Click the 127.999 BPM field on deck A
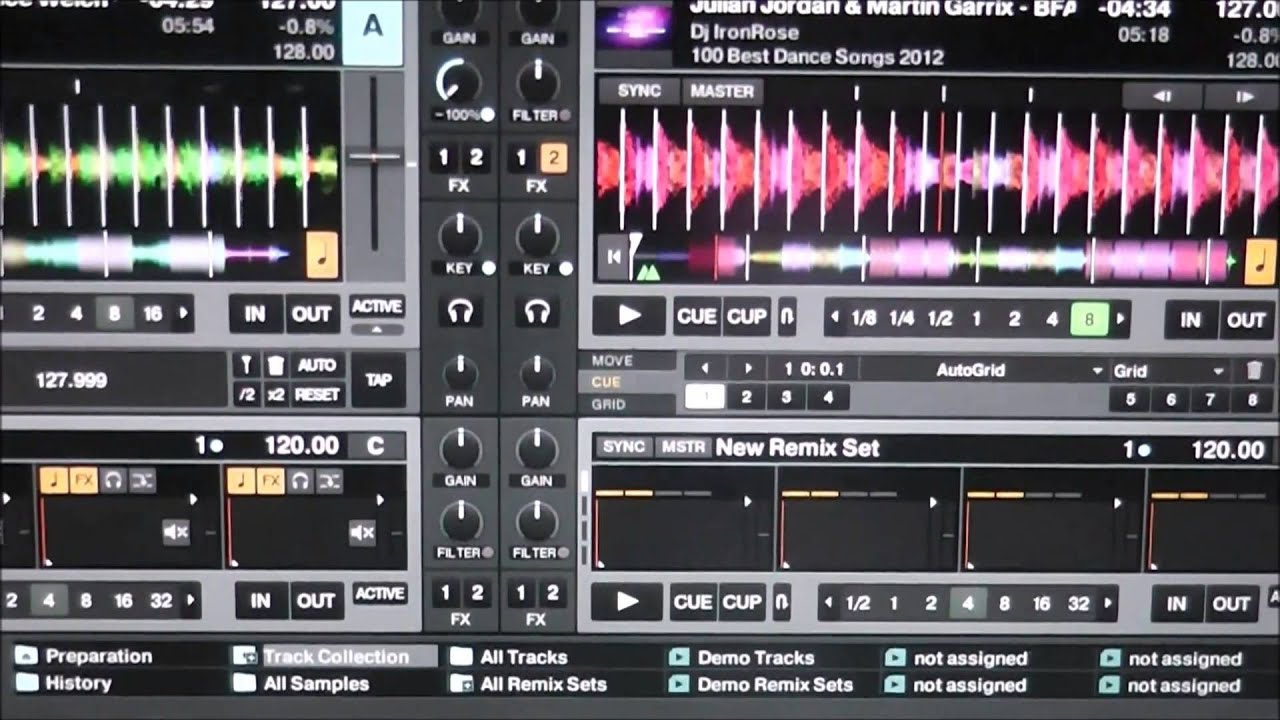This screenshot has height=720, width=1280. click(113, 380)
